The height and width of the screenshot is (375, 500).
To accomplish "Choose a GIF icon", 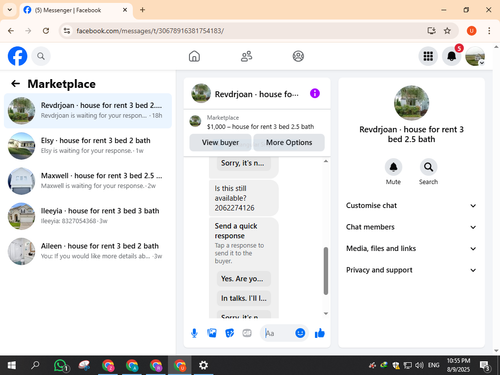I will click(x=247, y=333).
